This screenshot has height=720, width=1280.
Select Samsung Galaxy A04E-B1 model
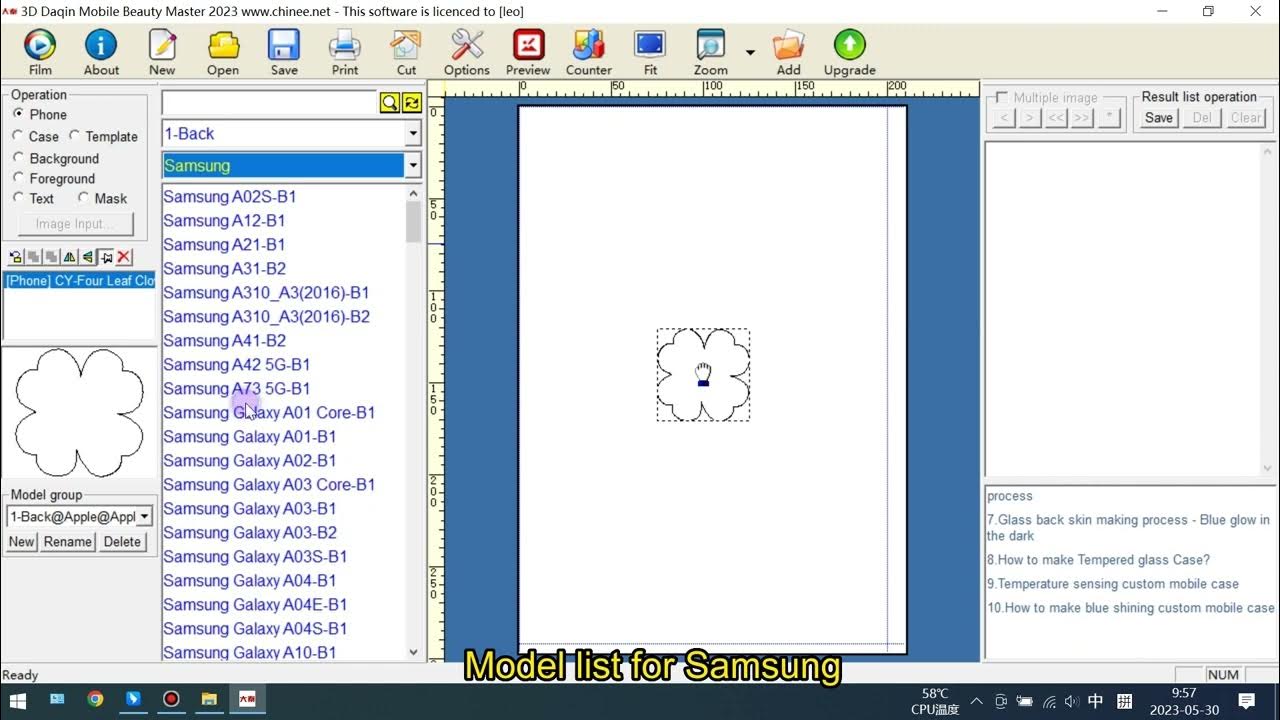click(x=255, y=605)
